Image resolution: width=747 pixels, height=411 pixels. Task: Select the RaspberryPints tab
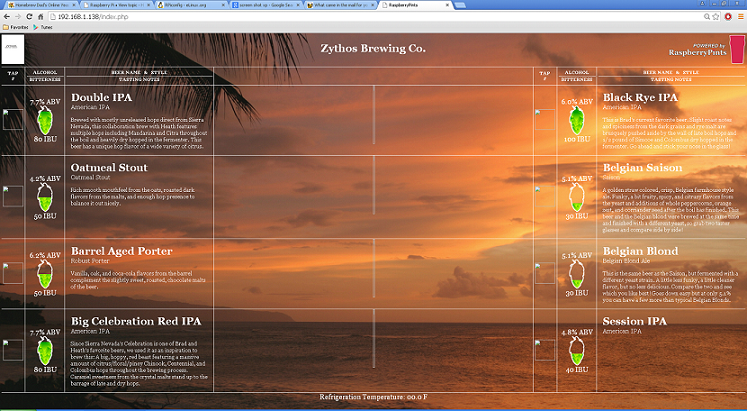pos(415,5)
